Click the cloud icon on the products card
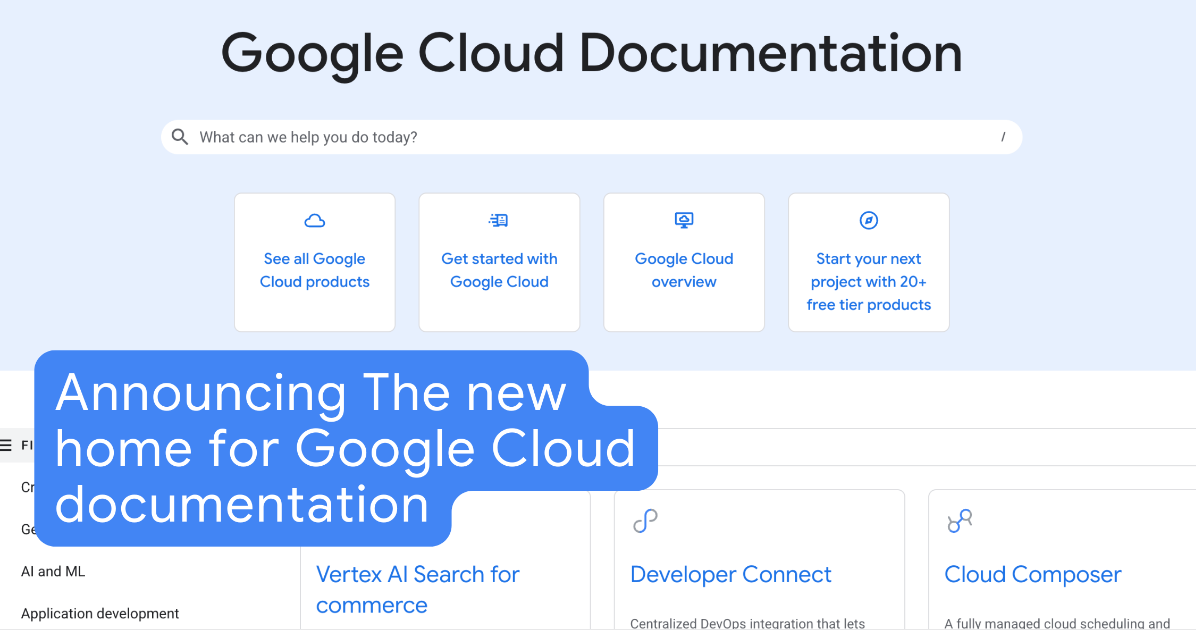Viewport: 1196px width, 630px height. 314,221
